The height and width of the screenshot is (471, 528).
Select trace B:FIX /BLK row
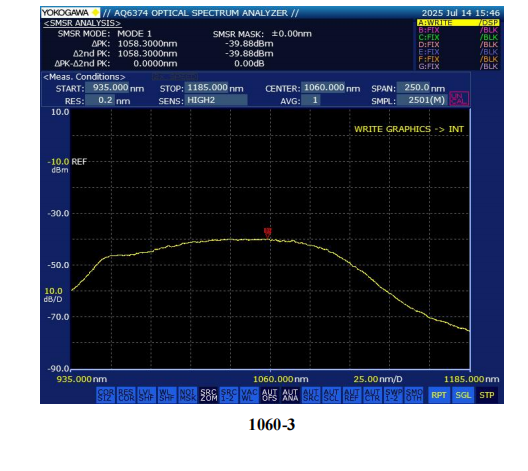pyautogui.click(x=458, y=30)
